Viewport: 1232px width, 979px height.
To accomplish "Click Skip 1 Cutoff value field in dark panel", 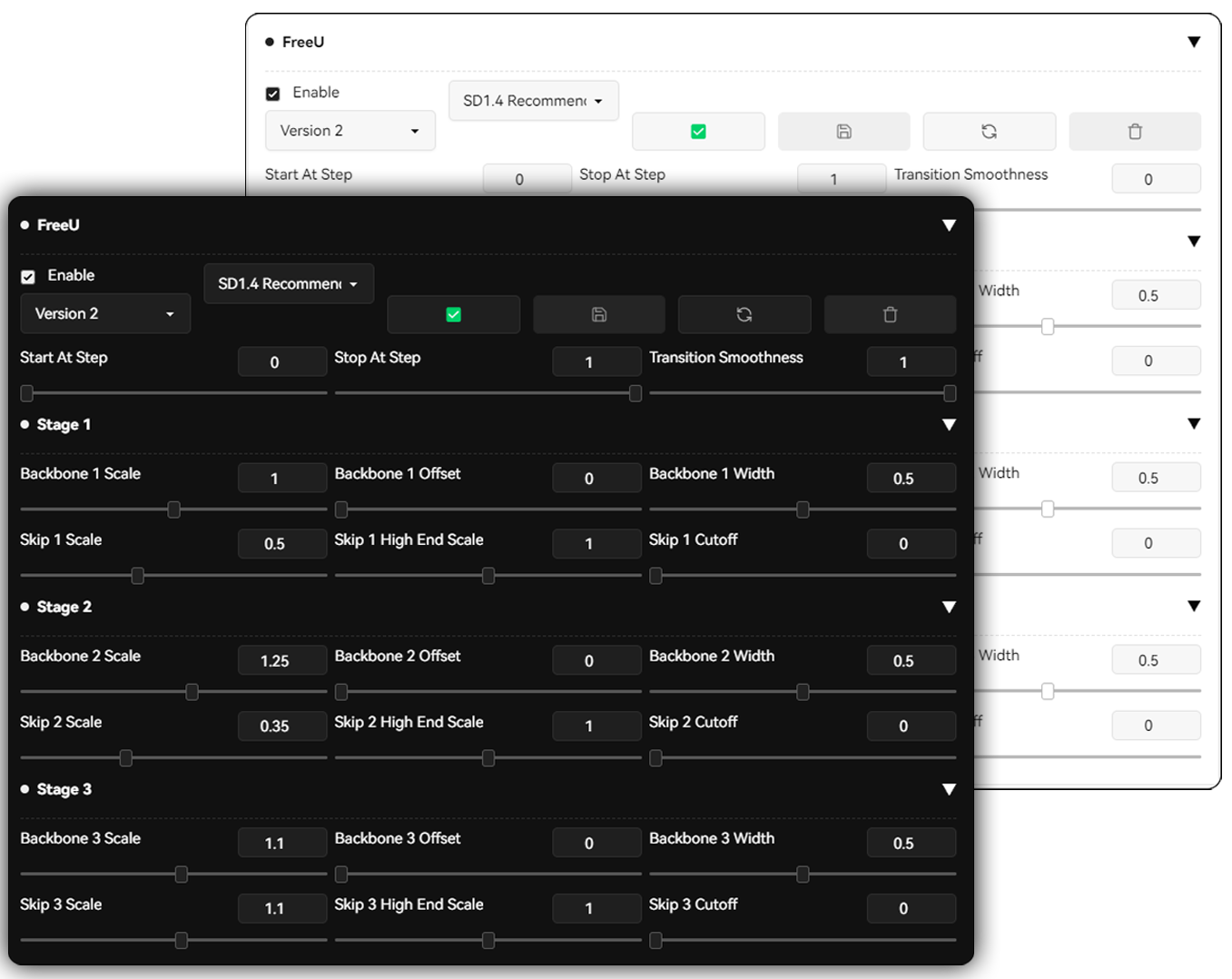I will (912, 543).
